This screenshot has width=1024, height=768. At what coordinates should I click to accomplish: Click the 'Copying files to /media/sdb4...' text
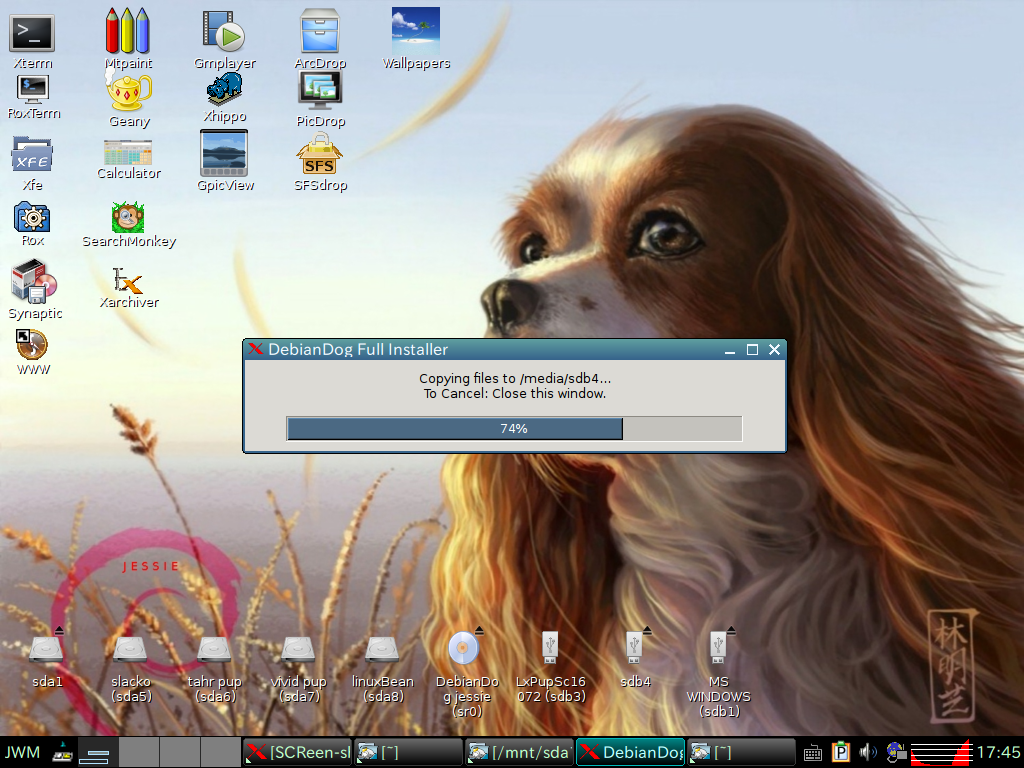pyautogui.click(x=515, y=378)
